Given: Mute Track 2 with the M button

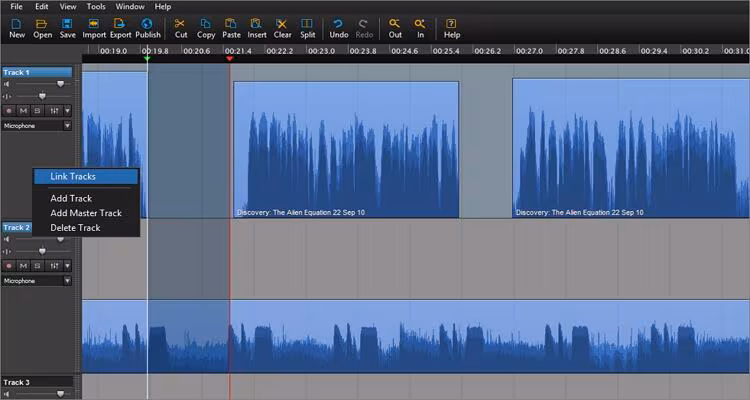Looking at the screenshot, I should tap(23, 266).
